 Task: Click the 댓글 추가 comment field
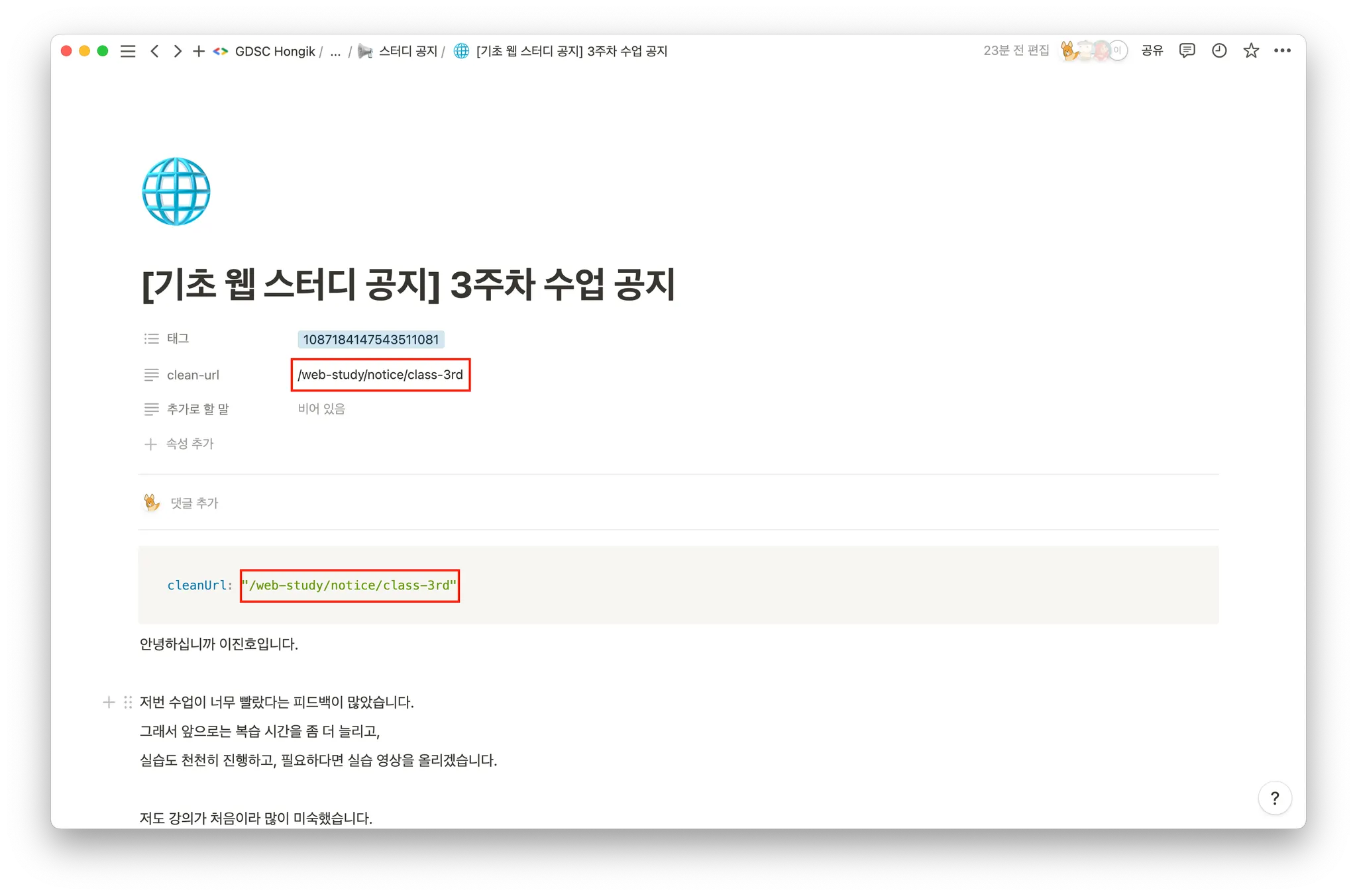[x=194, y=503]
